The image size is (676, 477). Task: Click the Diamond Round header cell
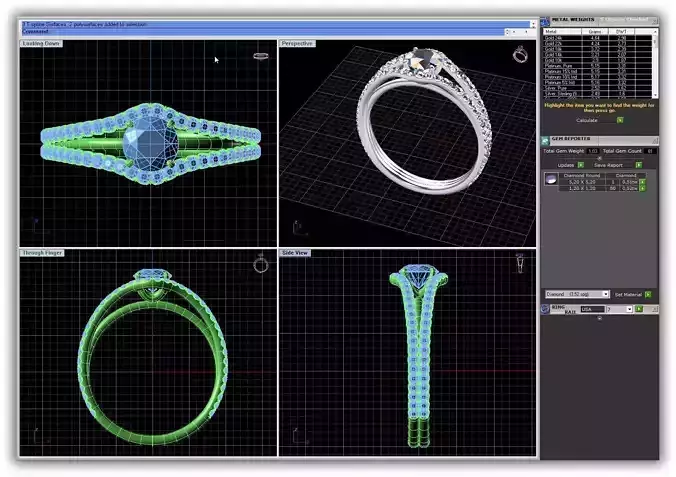[x=582, y=176]
